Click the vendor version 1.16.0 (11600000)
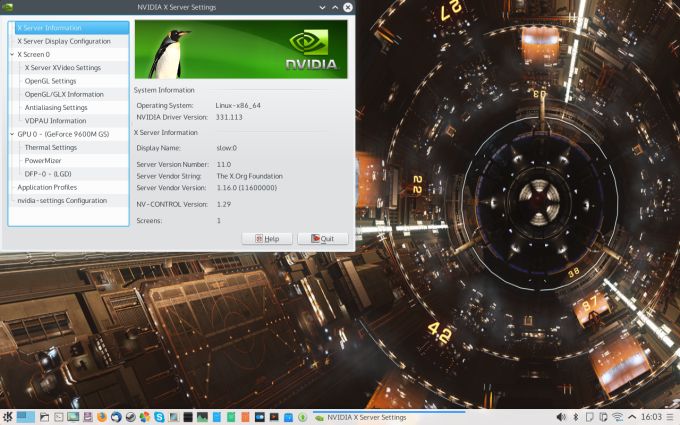680x425 pixels. pyautogui.click(x=246, y=188)
